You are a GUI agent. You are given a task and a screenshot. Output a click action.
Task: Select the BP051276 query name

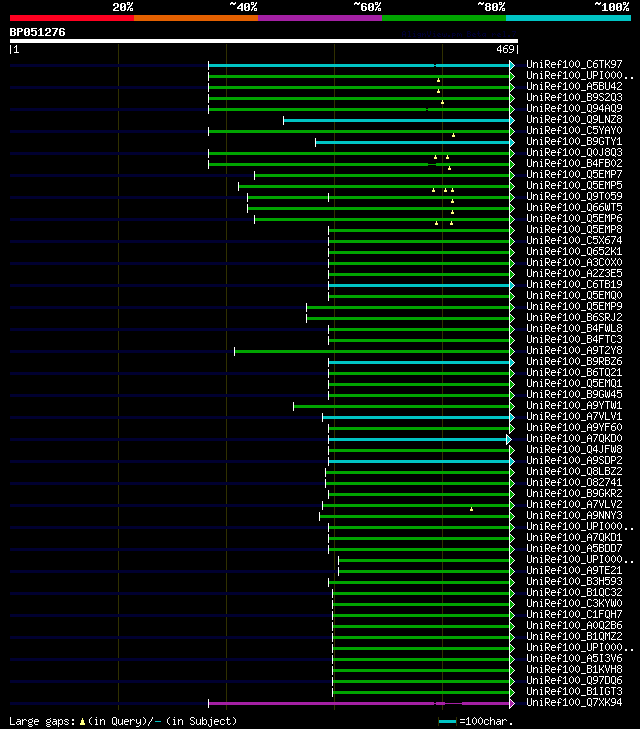pos(38,32)
